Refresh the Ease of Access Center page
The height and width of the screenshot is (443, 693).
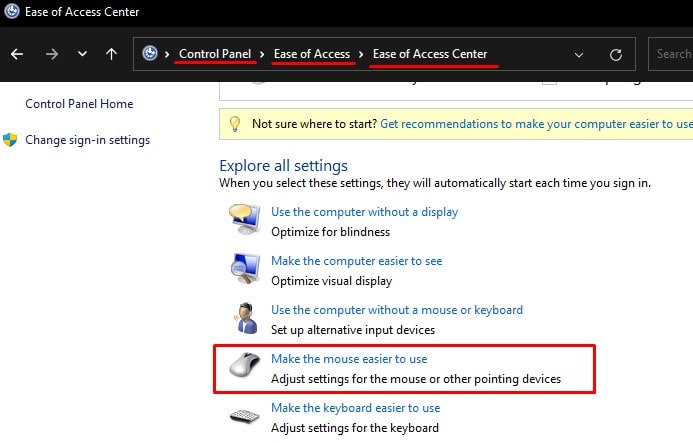[x=616, y=54]
